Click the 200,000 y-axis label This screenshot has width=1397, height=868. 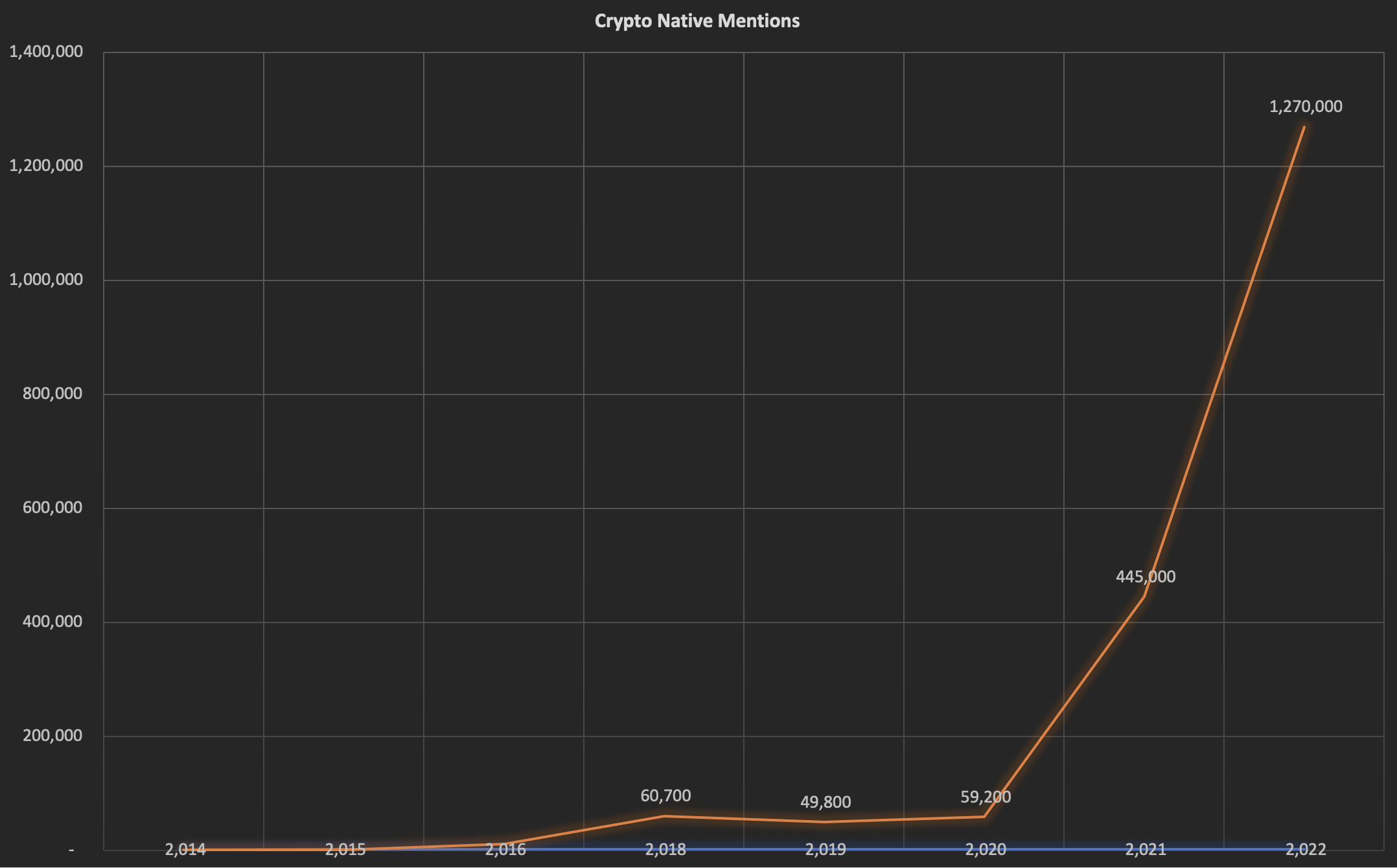pyautogui.click(x=52, y=736)
